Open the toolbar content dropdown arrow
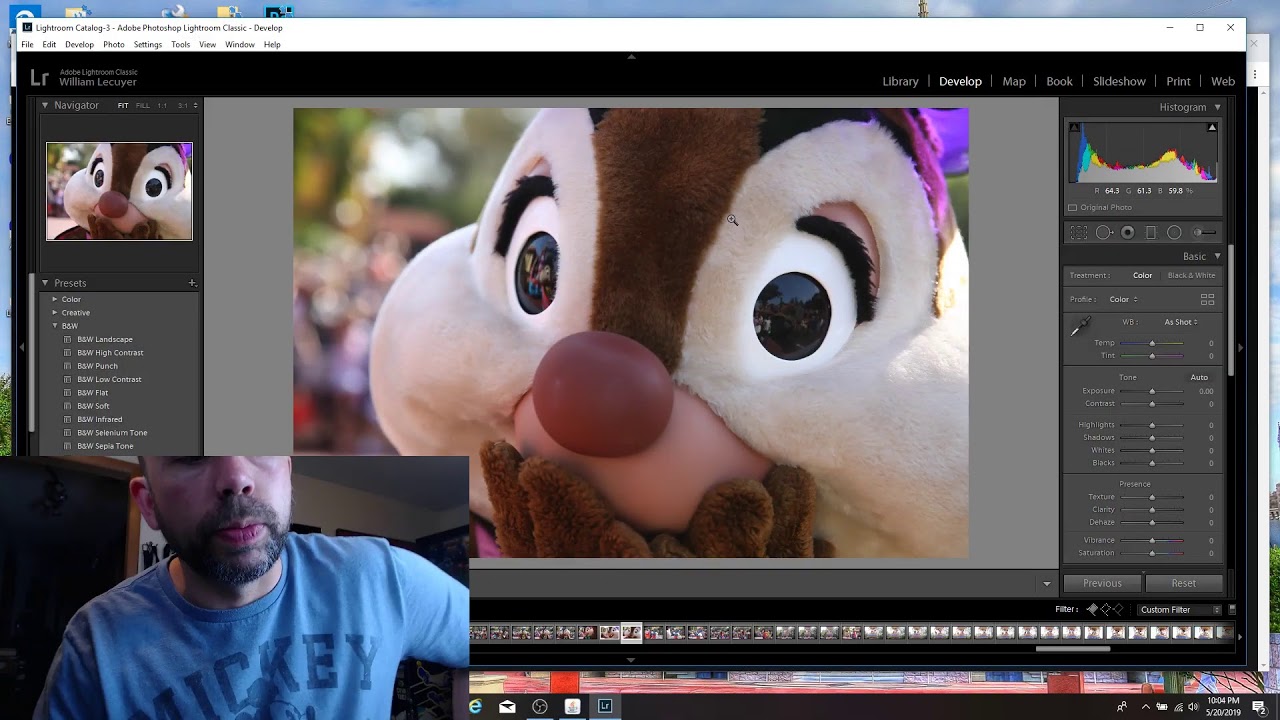The image size is (1280, 720). [x=1047, y=584]
